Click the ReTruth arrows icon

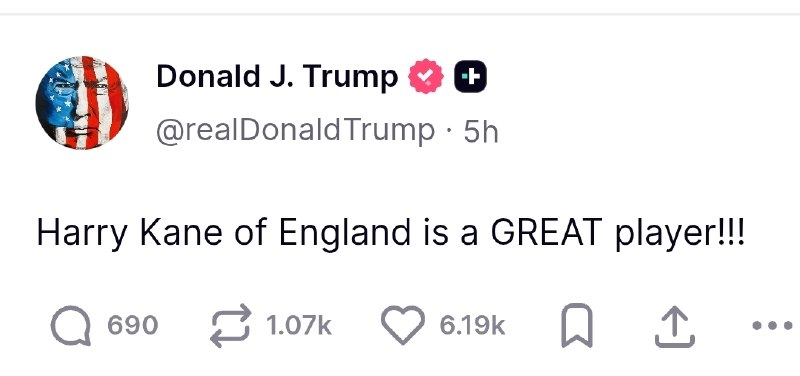coord(231,325)
